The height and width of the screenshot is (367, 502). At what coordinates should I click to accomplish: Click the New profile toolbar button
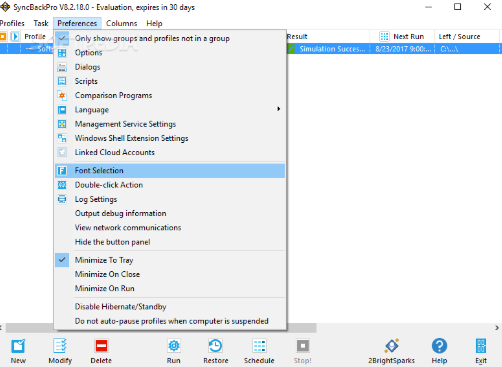point(18,351)
